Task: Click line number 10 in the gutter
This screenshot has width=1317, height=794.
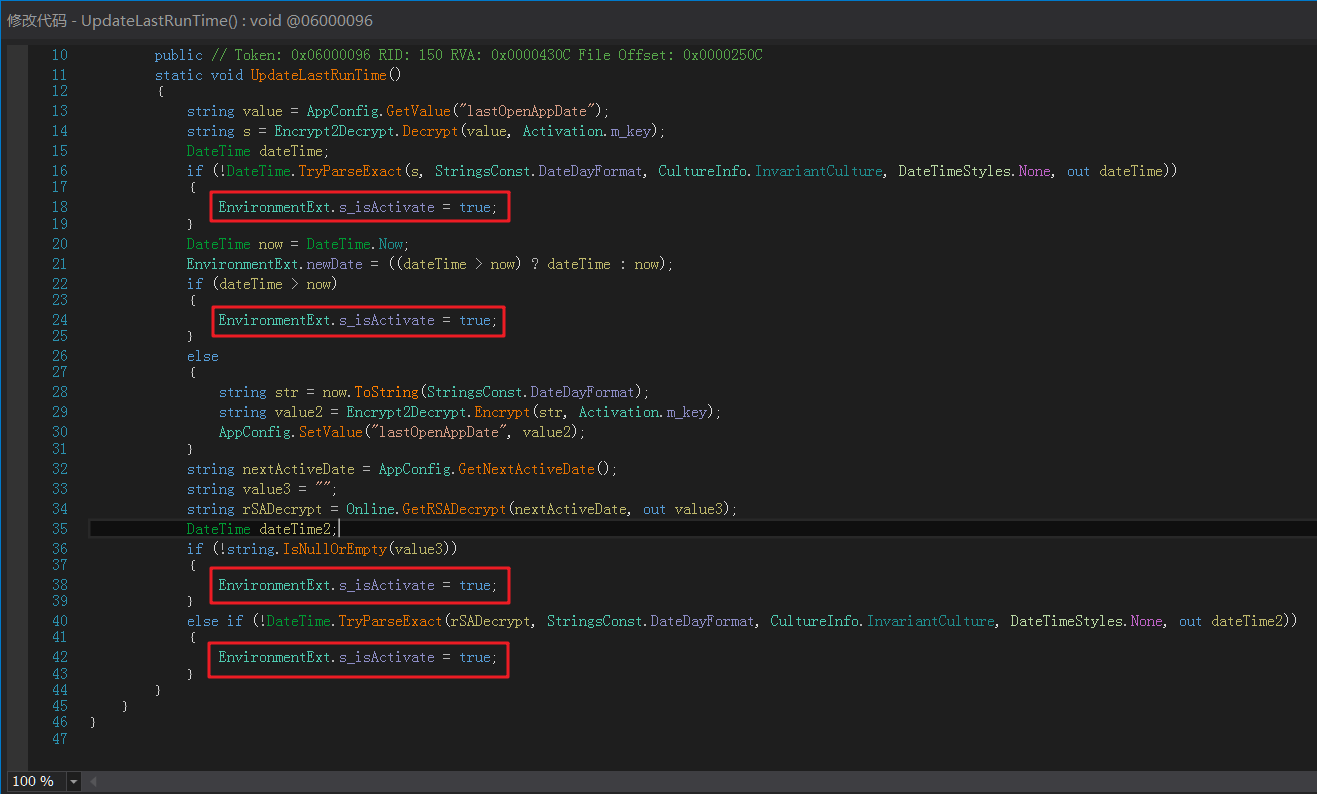Action: [x=59, y=55]
